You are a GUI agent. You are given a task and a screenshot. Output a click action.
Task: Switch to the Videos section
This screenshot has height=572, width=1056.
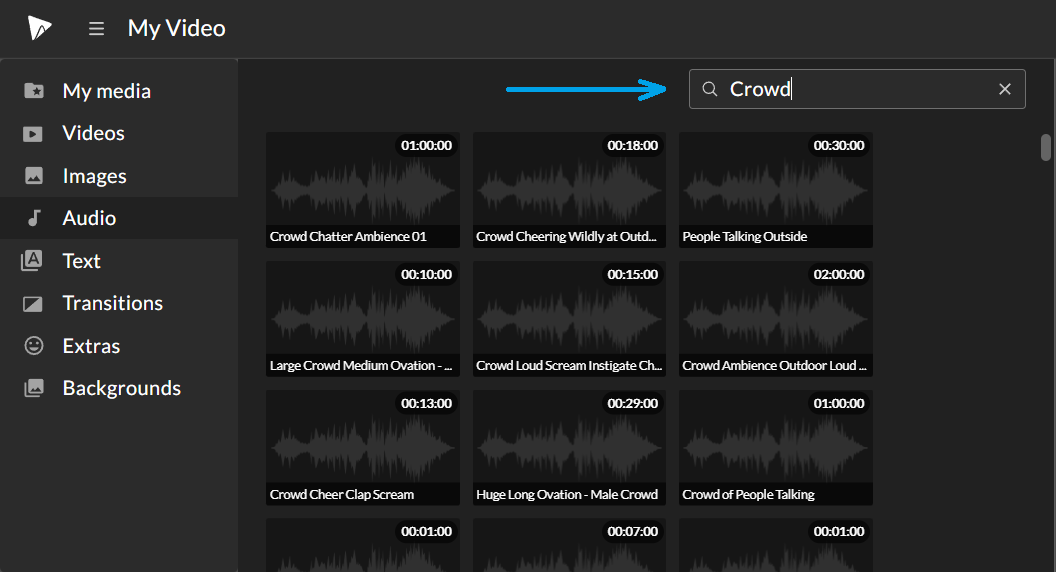119,133
